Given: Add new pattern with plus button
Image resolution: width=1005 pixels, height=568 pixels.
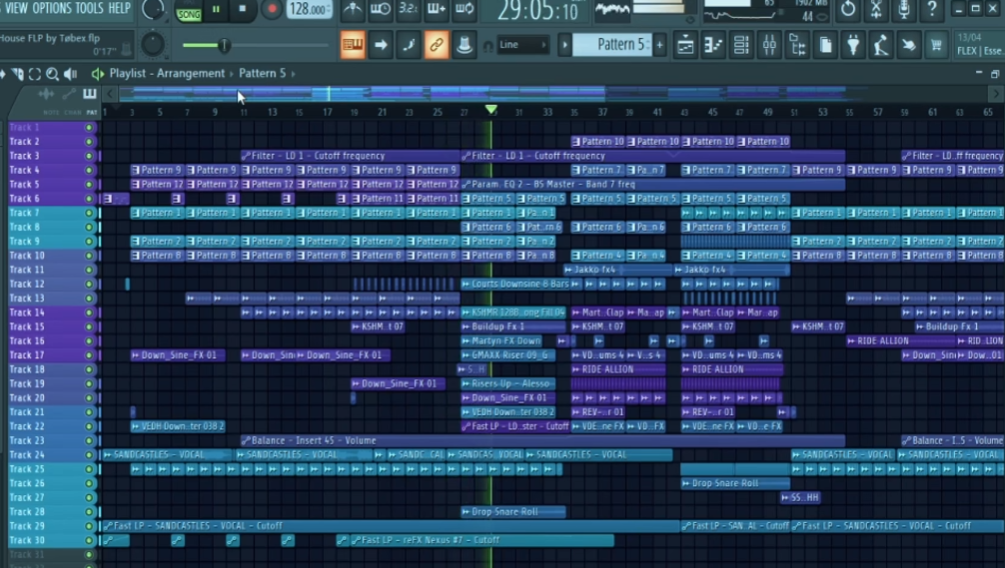Looking at the screenshot, I should click(660, 45).
